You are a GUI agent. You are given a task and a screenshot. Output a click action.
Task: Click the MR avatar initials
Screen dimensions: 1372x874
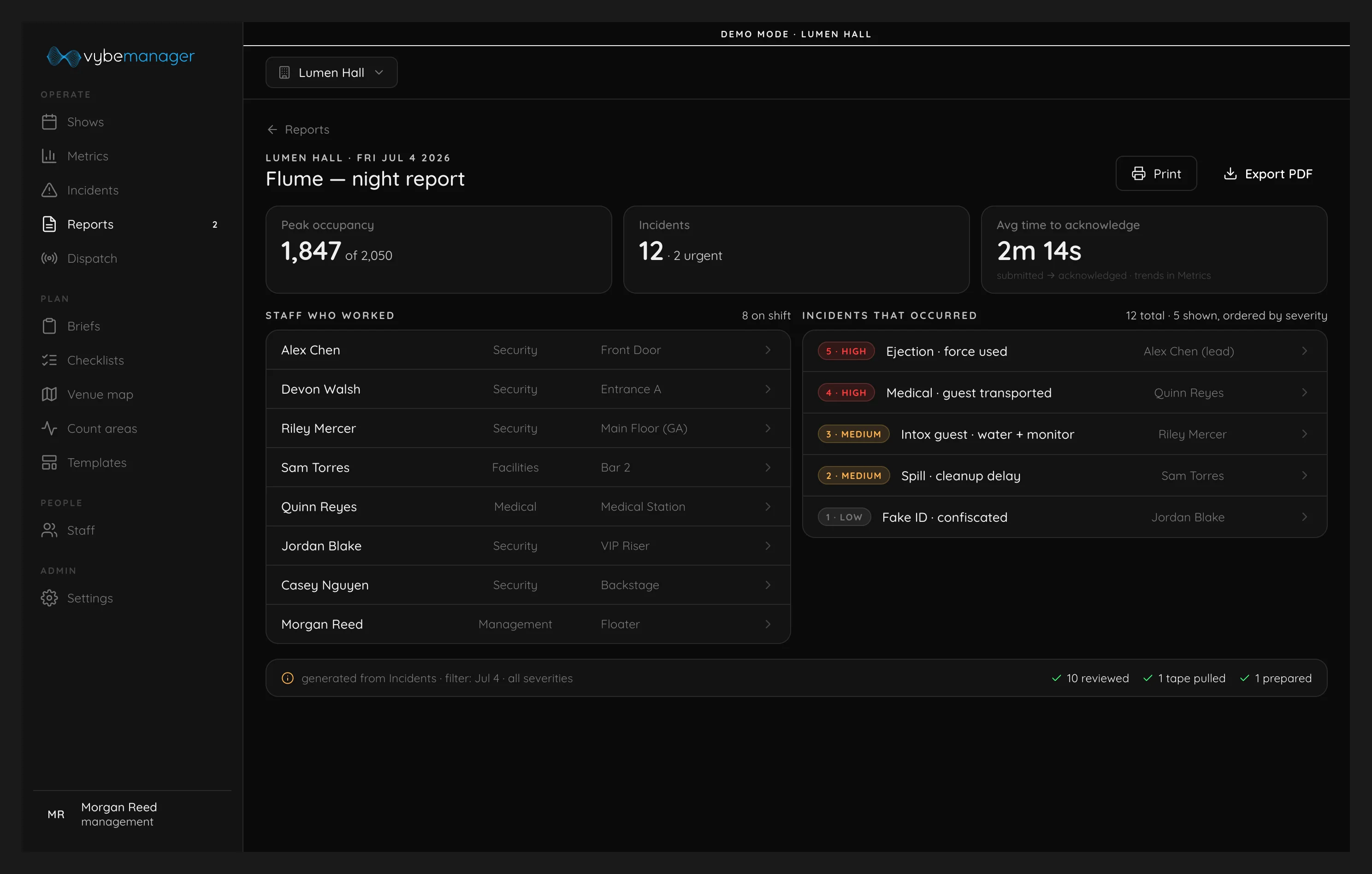point(56,814)
